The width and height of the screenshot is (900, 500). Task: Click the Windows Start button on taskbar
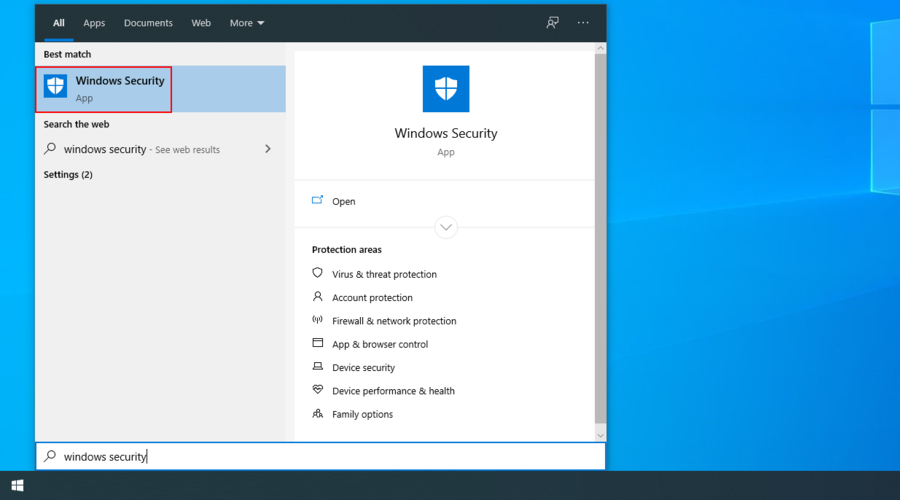click(x=17, y=486)
